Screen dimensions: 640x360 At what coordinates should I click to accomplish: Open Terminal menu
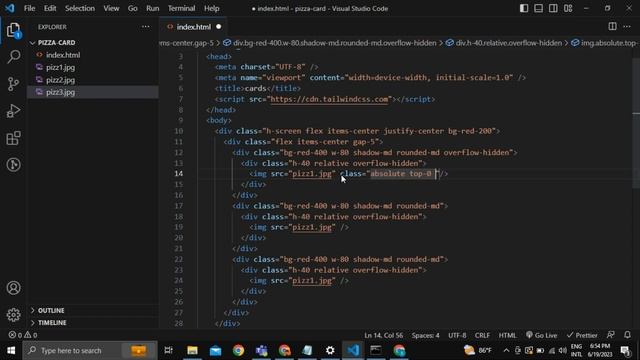(181, 8)
